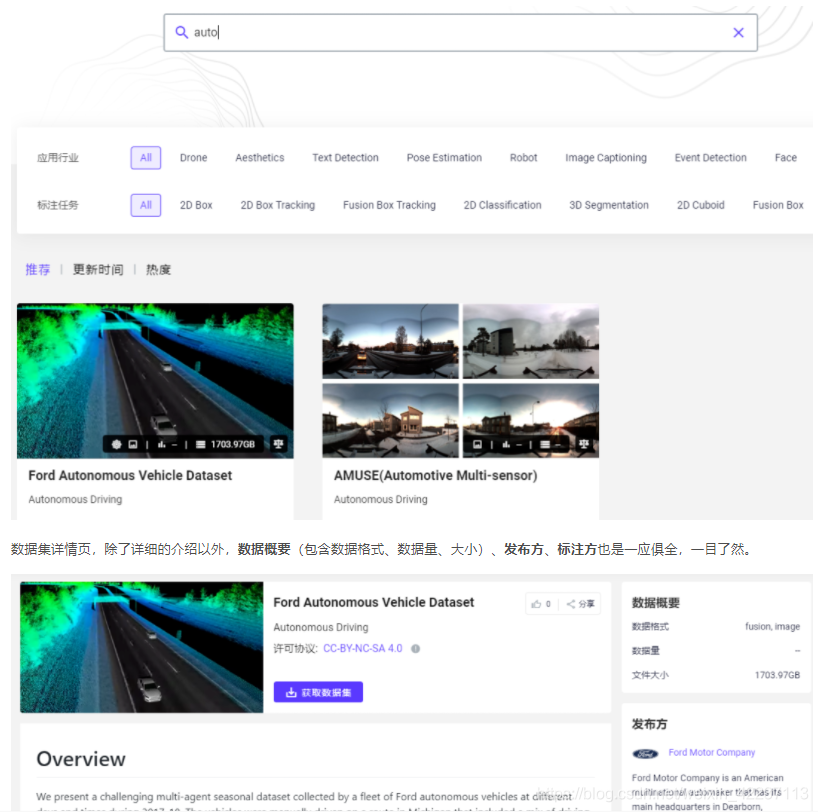Share the dataset via 分享 button
818x812 pixels.
pyautogui.click(x=581, y=604)
